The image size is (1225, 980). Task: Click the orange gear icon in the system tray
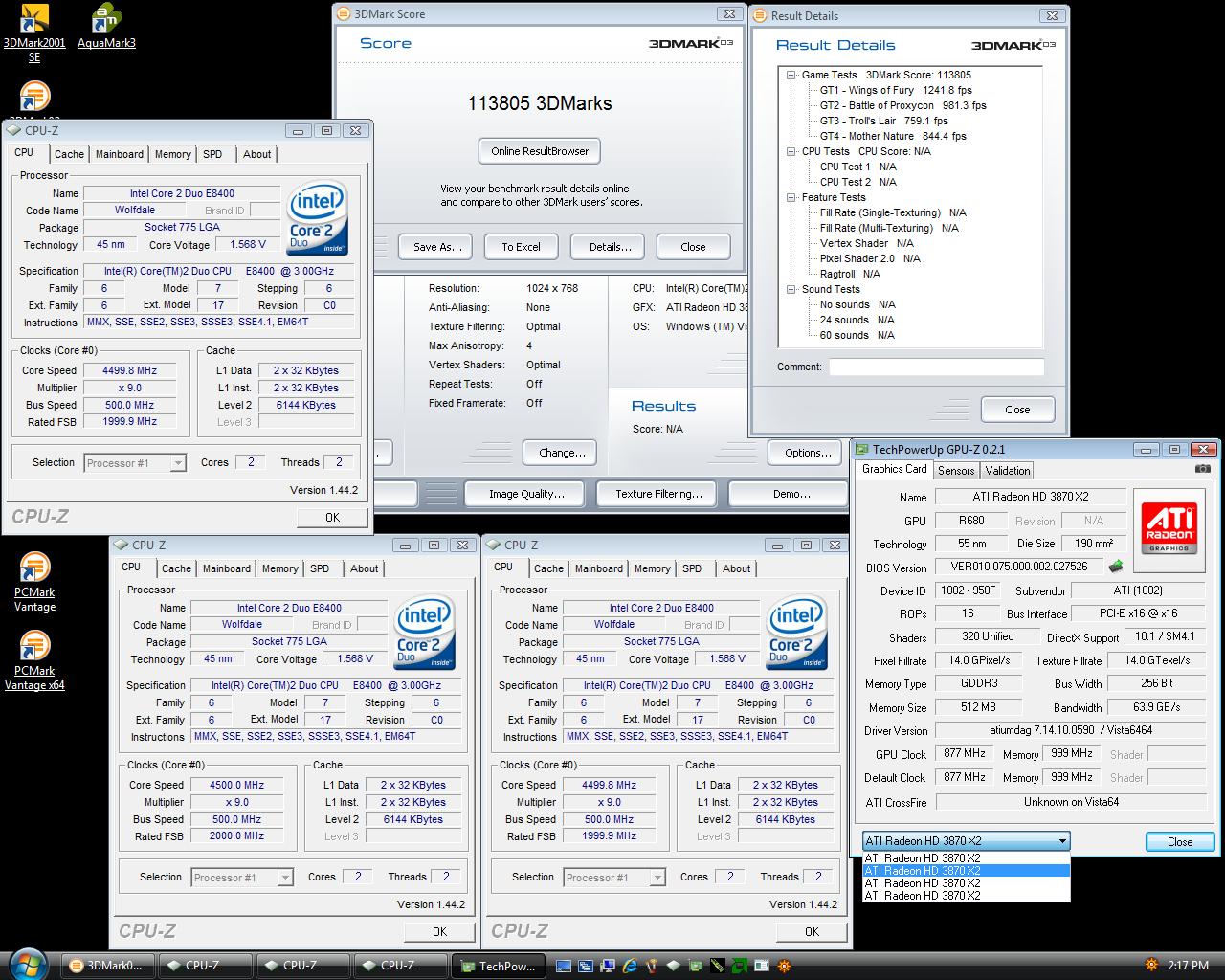[x=1150, y=965]
